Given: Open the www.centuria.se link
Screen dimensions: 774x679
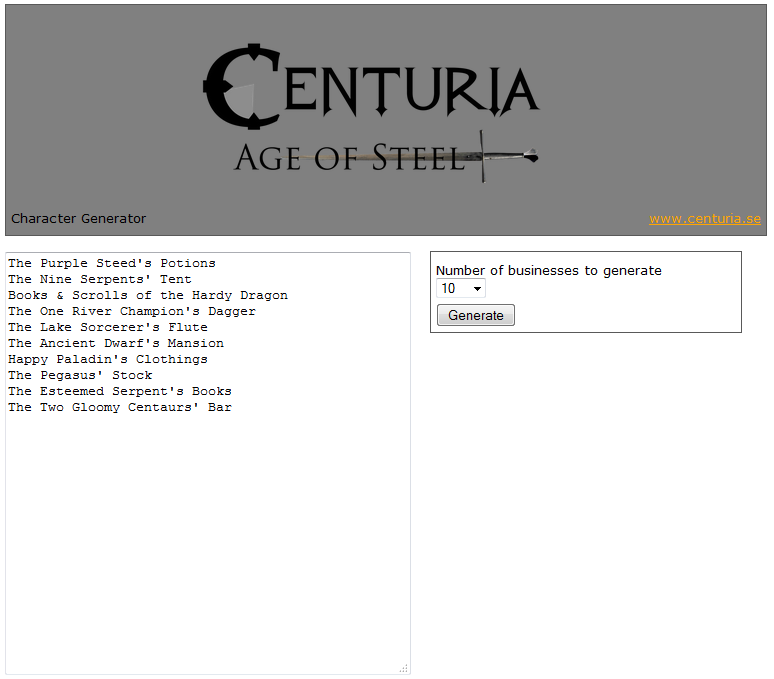Looking at the screenshot, I should (704, 219).
